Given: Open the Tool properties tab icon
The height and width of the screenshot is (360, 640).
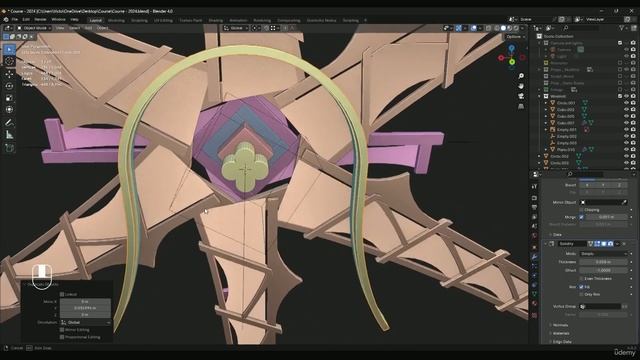Looking at the screenshot, I should pos(534,187).
